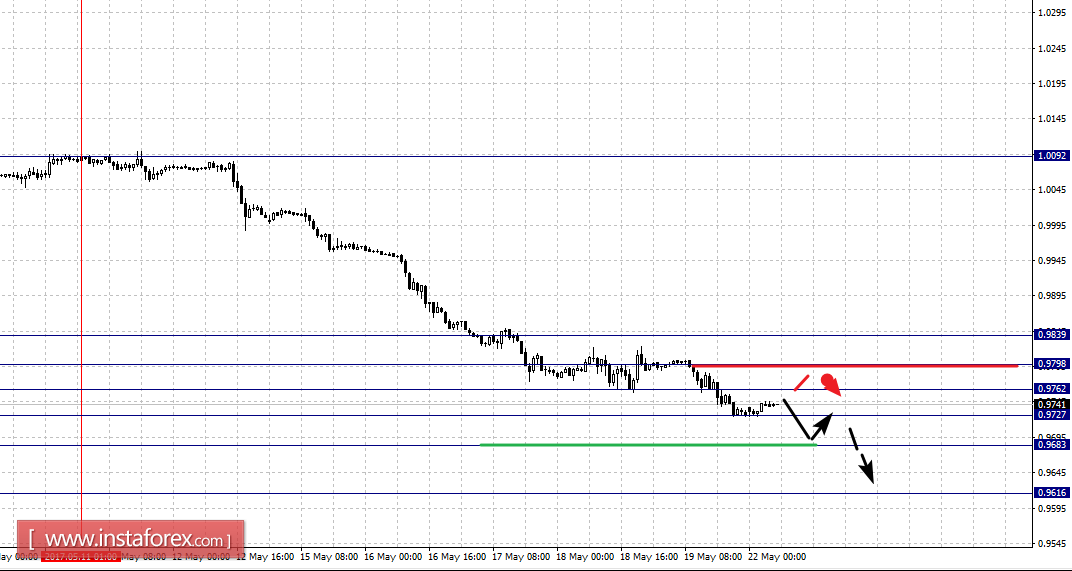This screenshot has width=1072, height=571.
Task: Click the 1.0195 axis price value
Action: pyautogui.click(x=1053, y=84)
